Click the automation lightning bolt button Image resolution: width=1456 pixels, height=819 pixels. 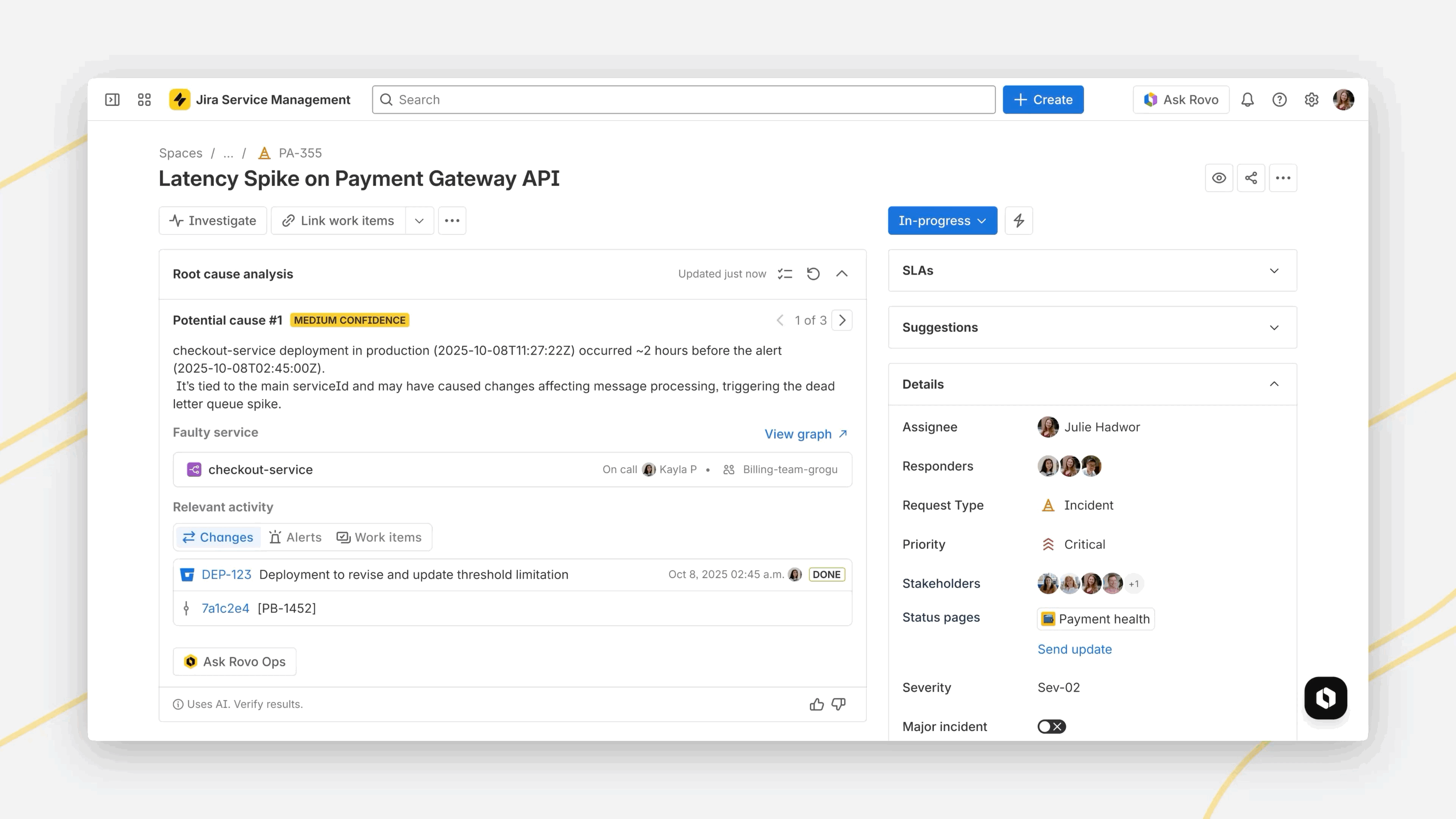pos(1018,220)
